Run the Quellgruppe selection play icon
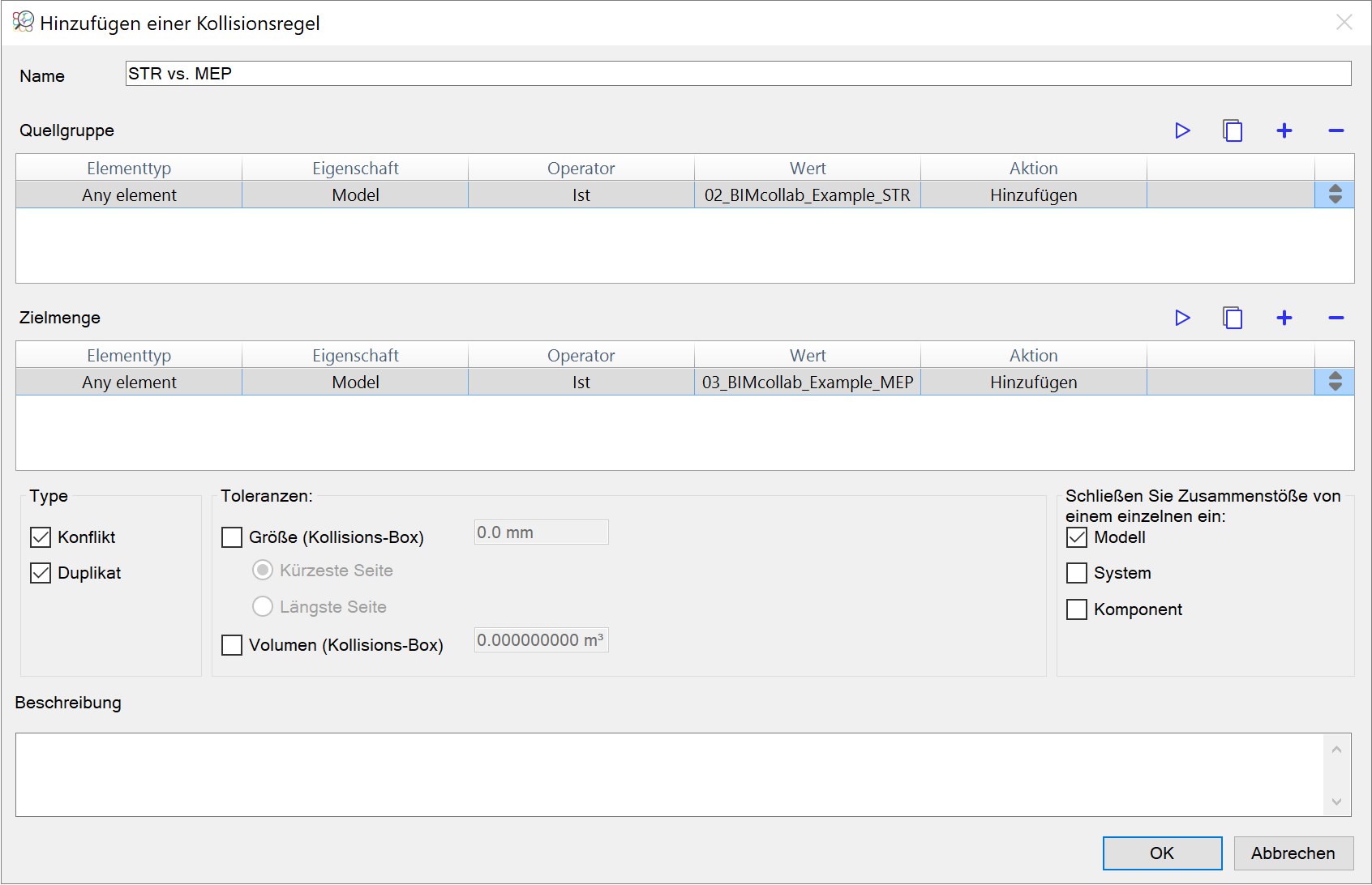The width and height of the screenshot is (1372, 885). point(1182,130)
